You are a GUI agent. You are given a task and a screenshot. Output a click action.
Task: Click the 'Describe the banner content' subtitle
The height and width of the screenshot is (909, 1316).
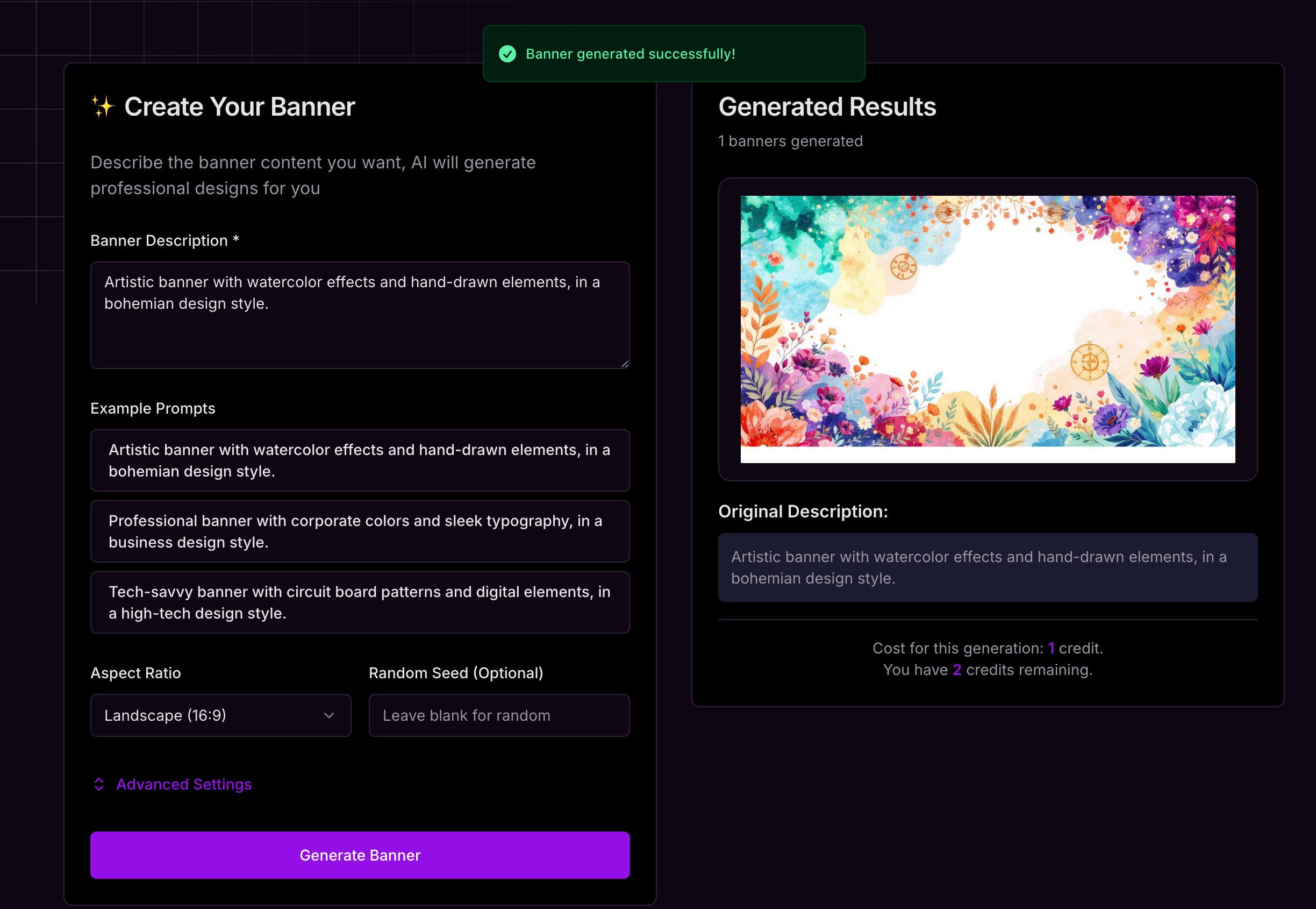[313, 175]
